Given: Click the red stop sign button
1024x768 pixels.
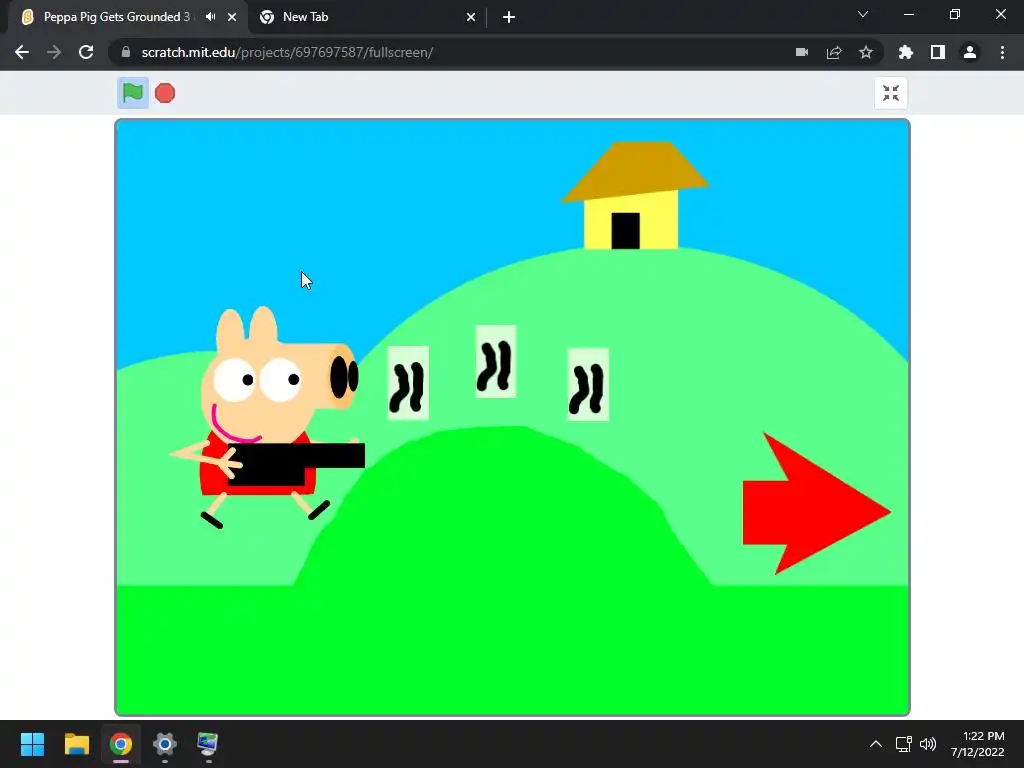Looking at the screenshot, I should [x=165, y=93].
